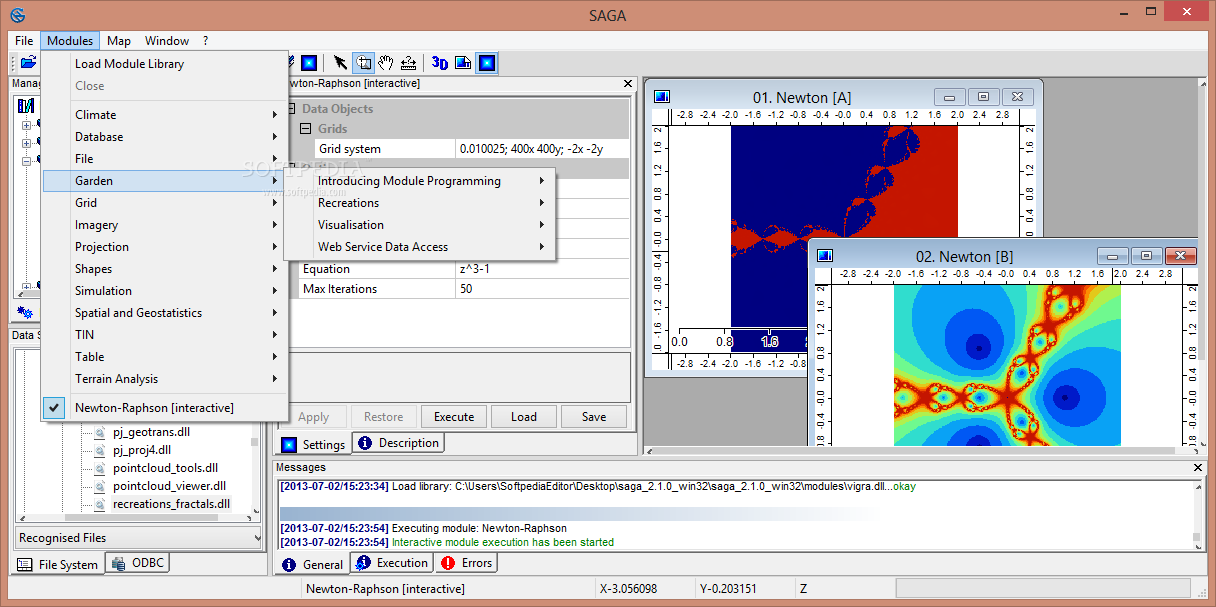This screenshot has width=1216, height=607.
Task: Click the pointcloud_tools.dll file icon
Action: pos(99,468)
